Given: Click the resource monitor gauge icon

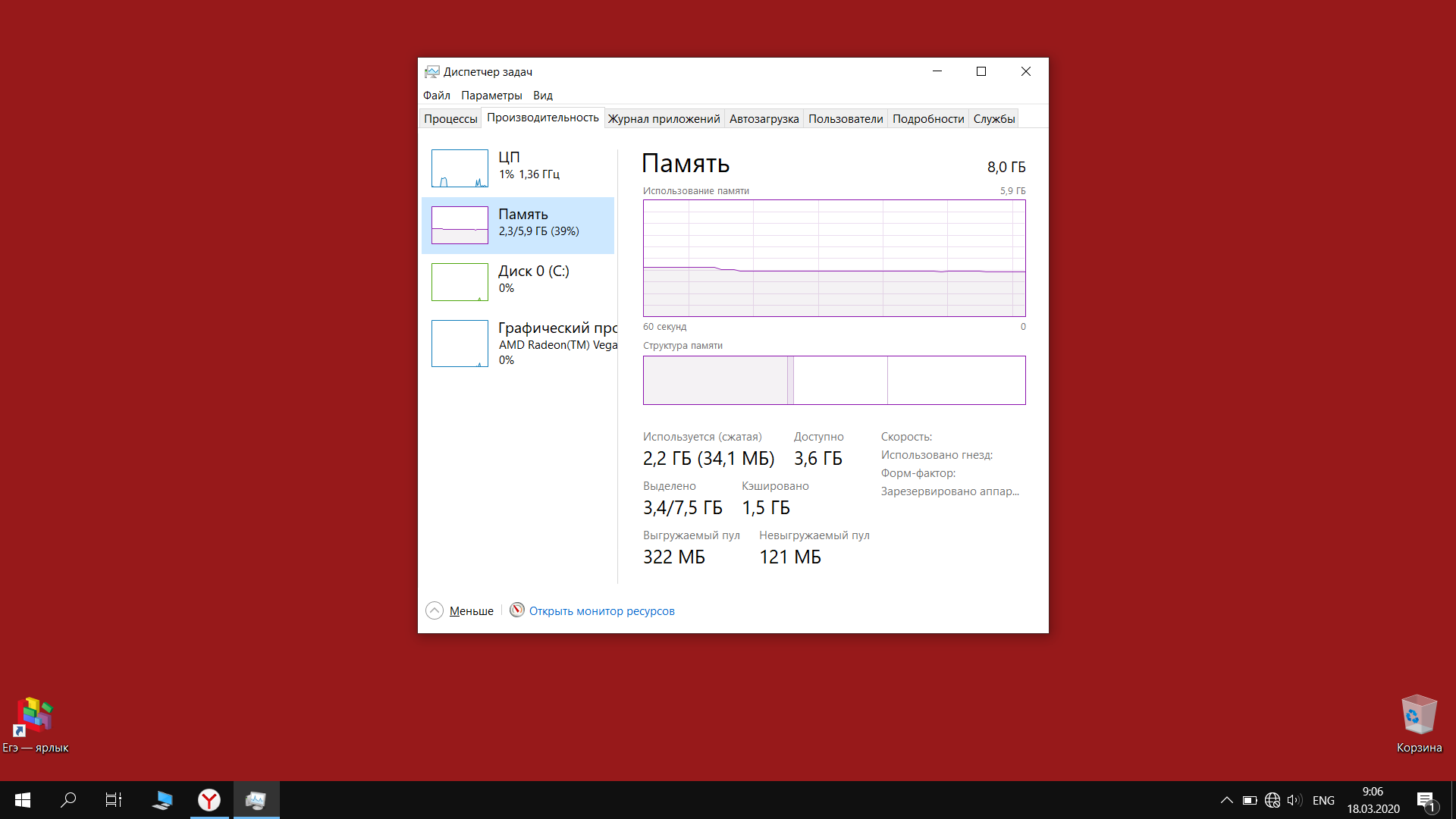Looking at the screenshot, I should point(517,610).
